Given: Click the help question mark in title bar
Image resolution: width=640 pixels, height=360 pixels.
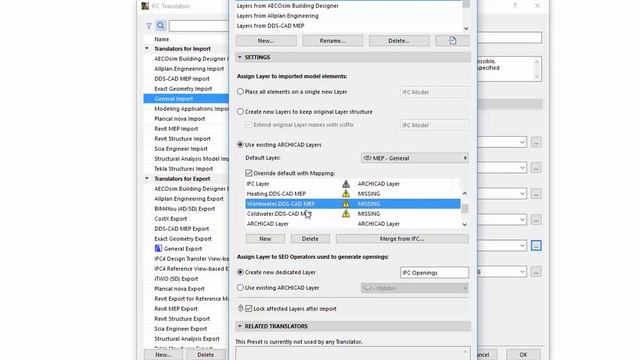Looking at the screenshot, I should click(515, 6).
